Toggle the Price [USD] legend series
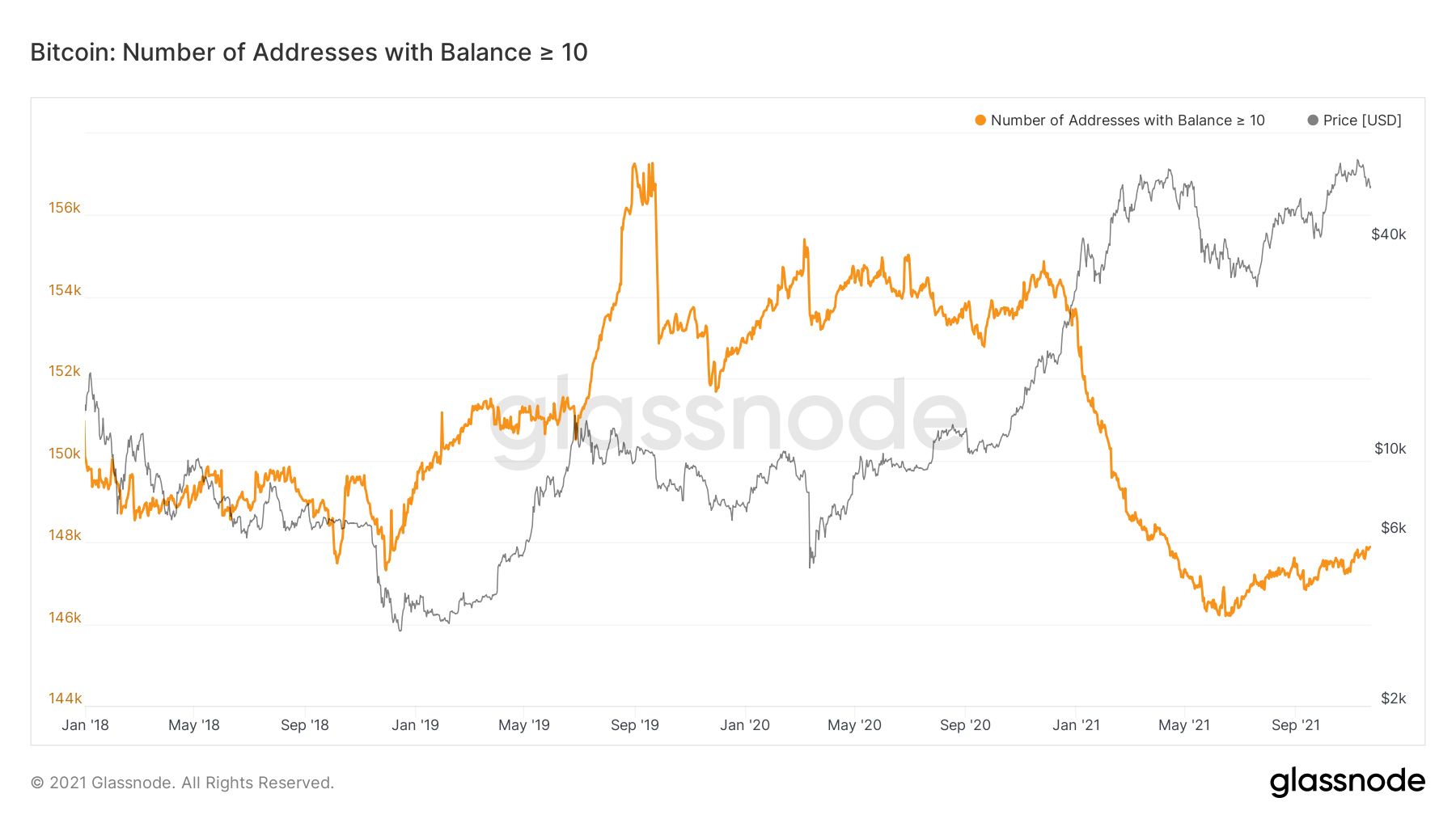This screenshot has height=819, width=1456. point(1362,120)
